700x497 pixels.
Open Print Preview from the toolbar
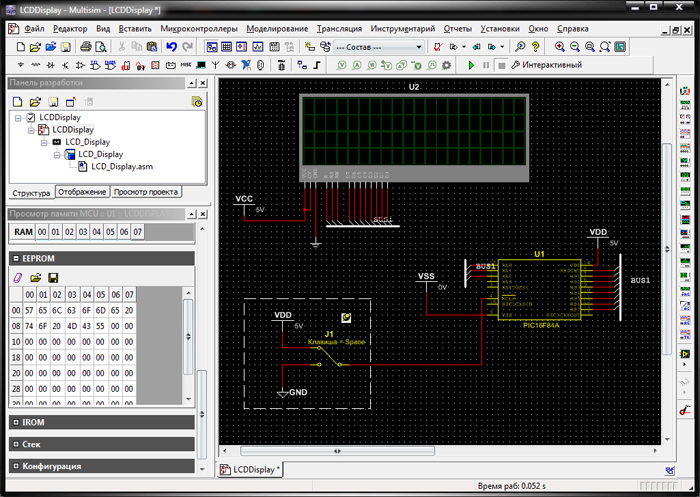(x=101, y=46)
